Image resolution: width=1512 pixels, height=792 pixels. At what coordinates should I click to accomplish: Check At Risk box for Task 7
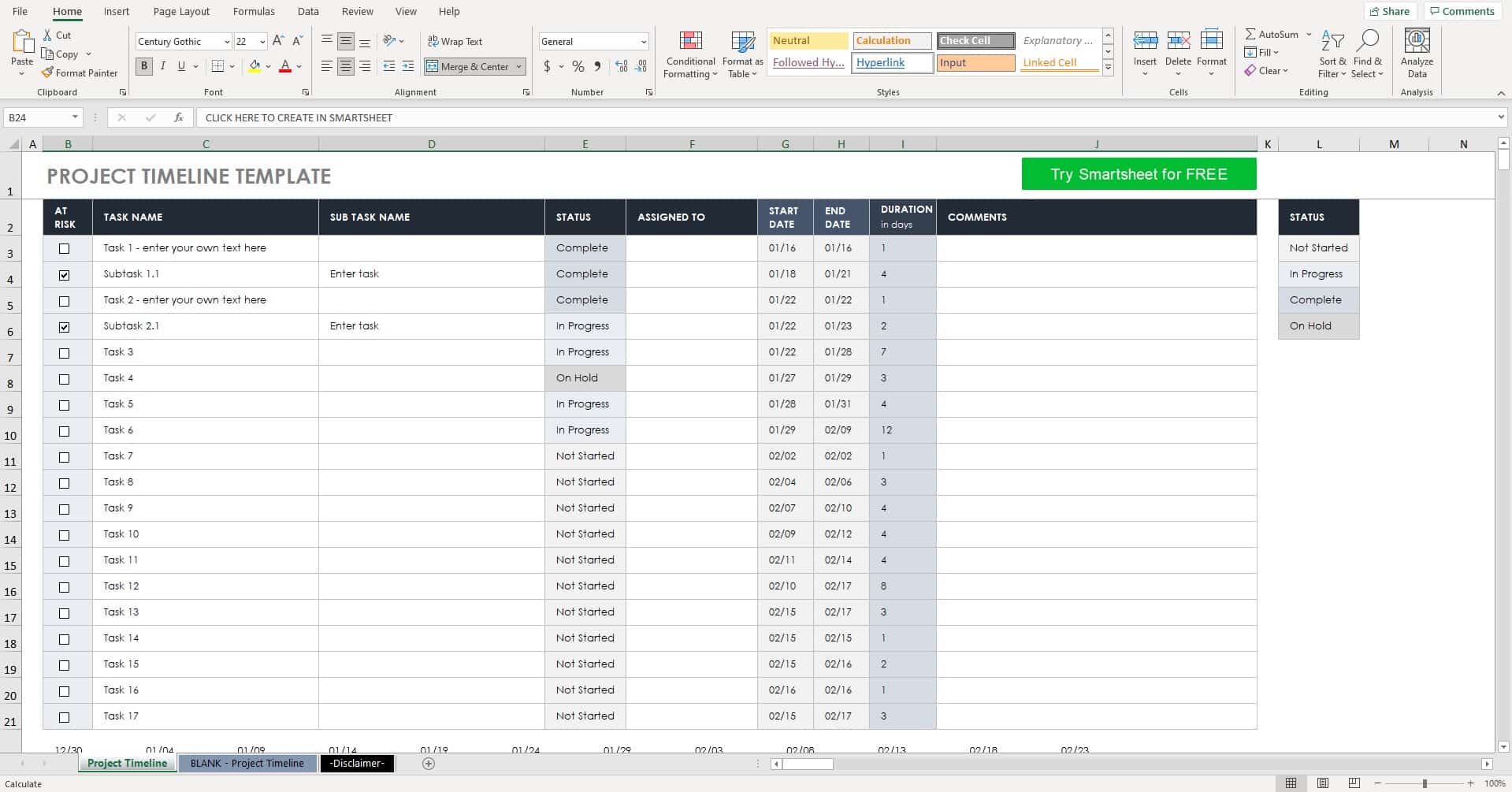[65, 457]
